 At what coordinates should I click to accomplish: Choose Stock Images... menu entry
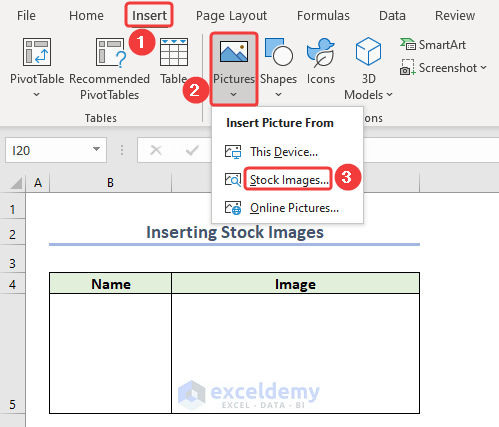pos(288,180)
